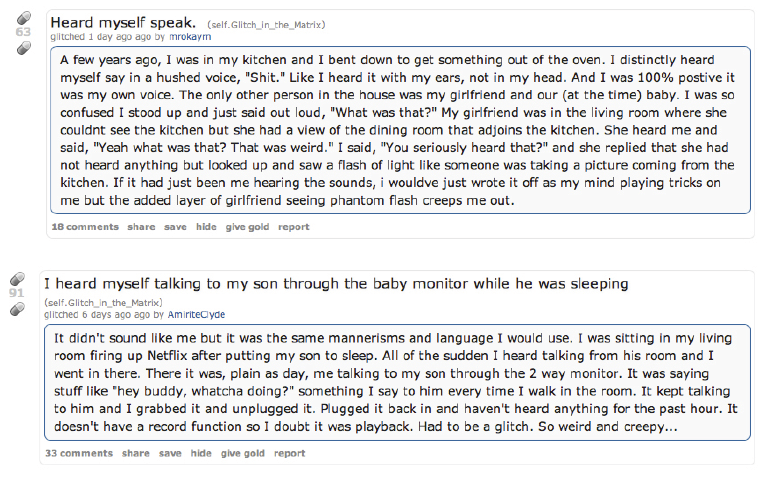Share the 'Heard myself speak.' post

click(141, 227)
